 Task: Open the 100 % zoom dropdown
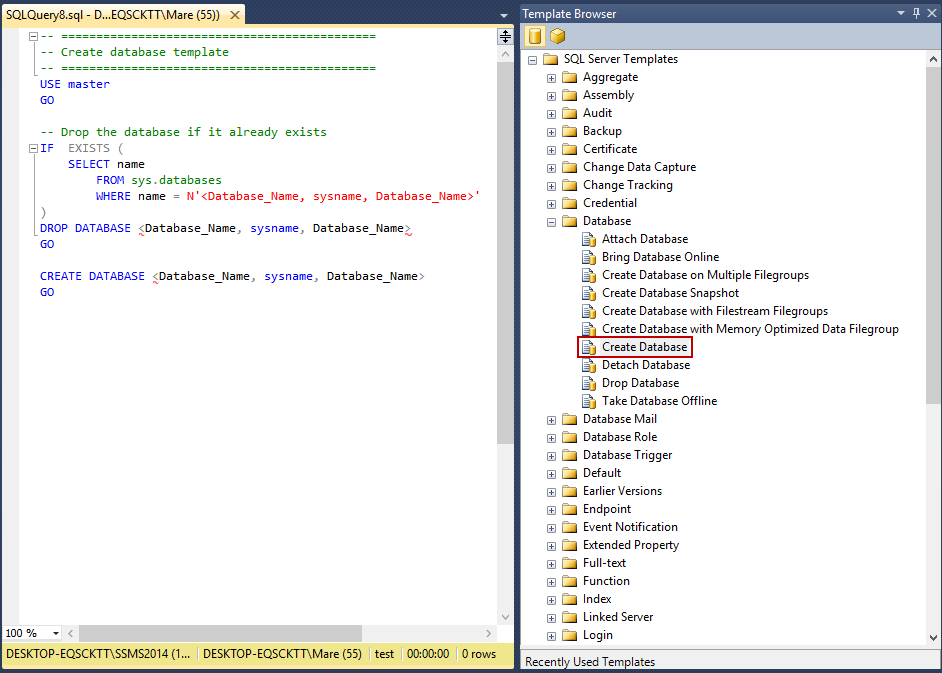coord(55,633)
